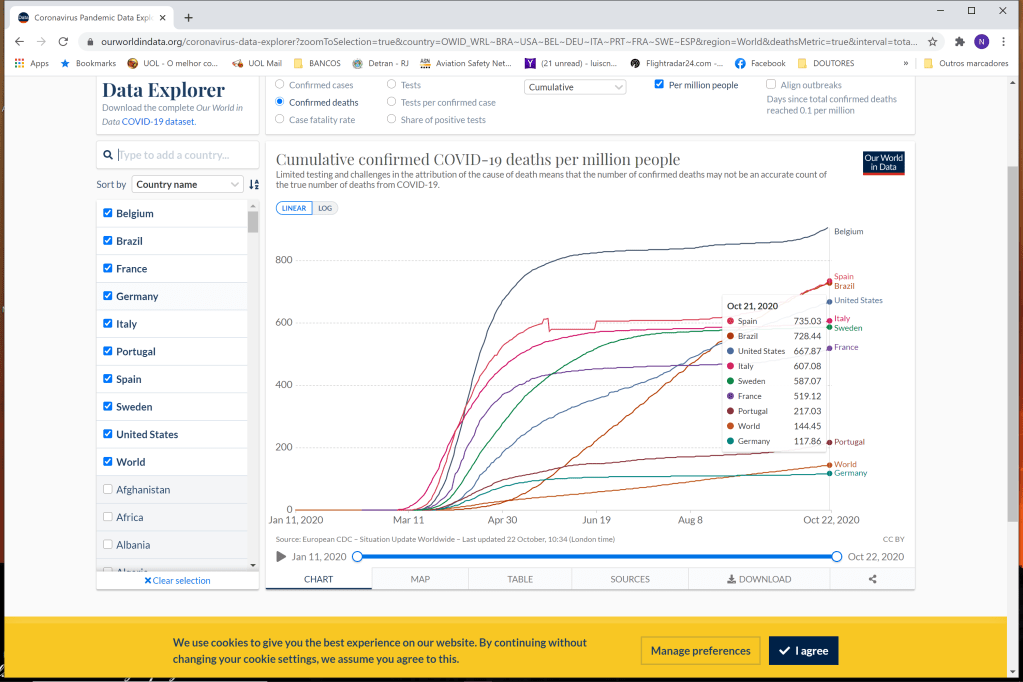Open a new browser tab
1023x682 pixels.
pos(189,17)
